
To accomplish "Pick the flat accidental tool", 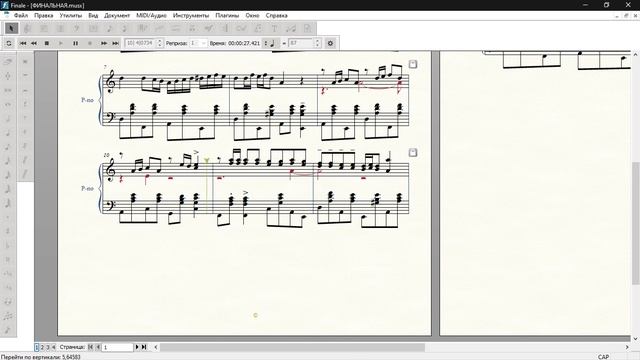I will pyautogui.click(x=8, y=245).
